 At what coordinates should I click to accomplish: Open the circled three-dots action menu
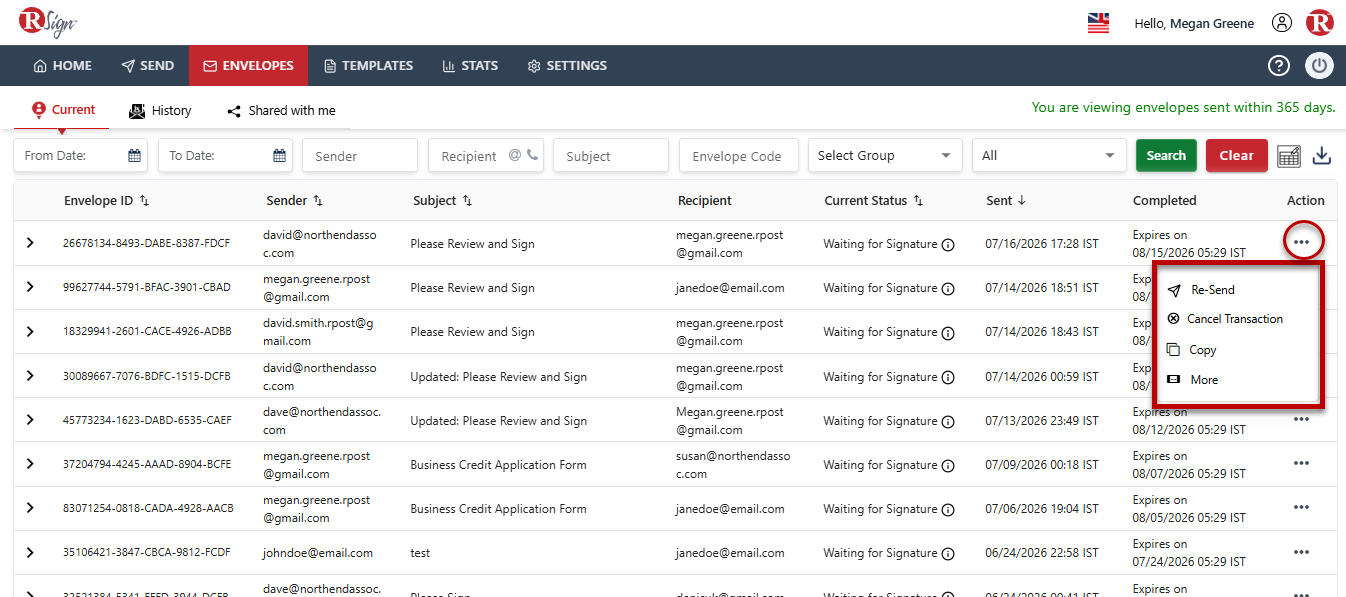1301,242
